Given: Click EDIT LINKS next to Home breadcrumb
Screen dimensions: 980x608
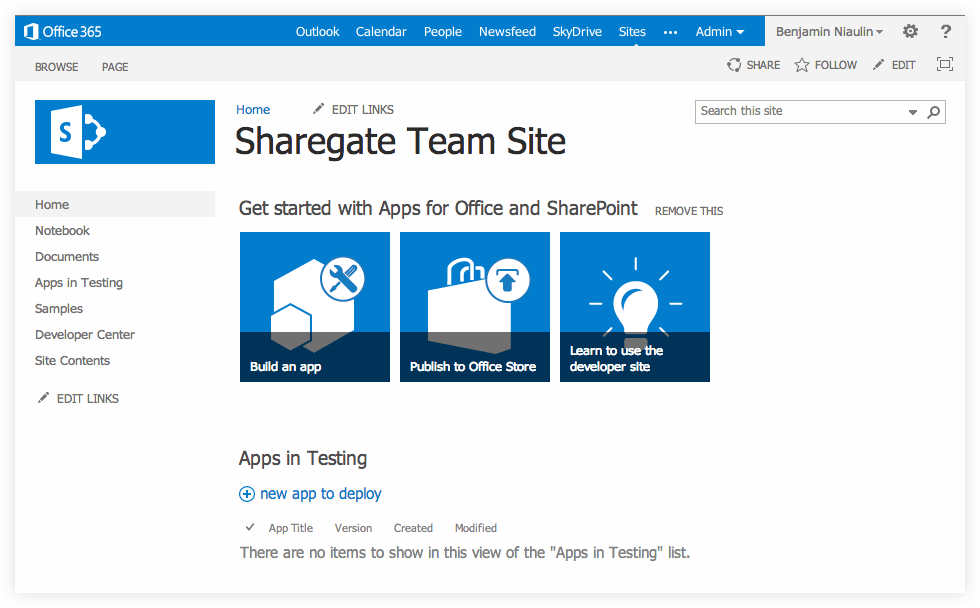Looking at the screenshot, I should click(x=353, y=109).
